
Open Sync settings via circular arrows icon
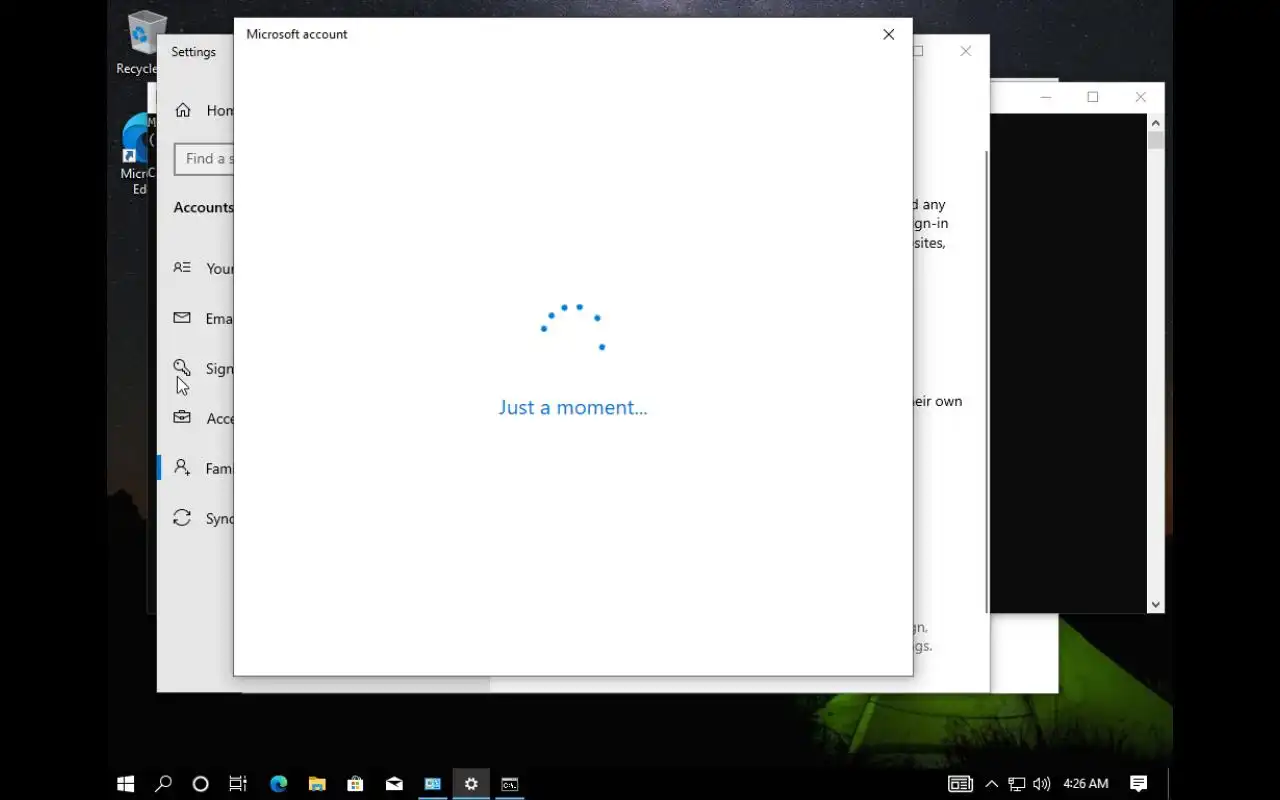coord(182,518)
